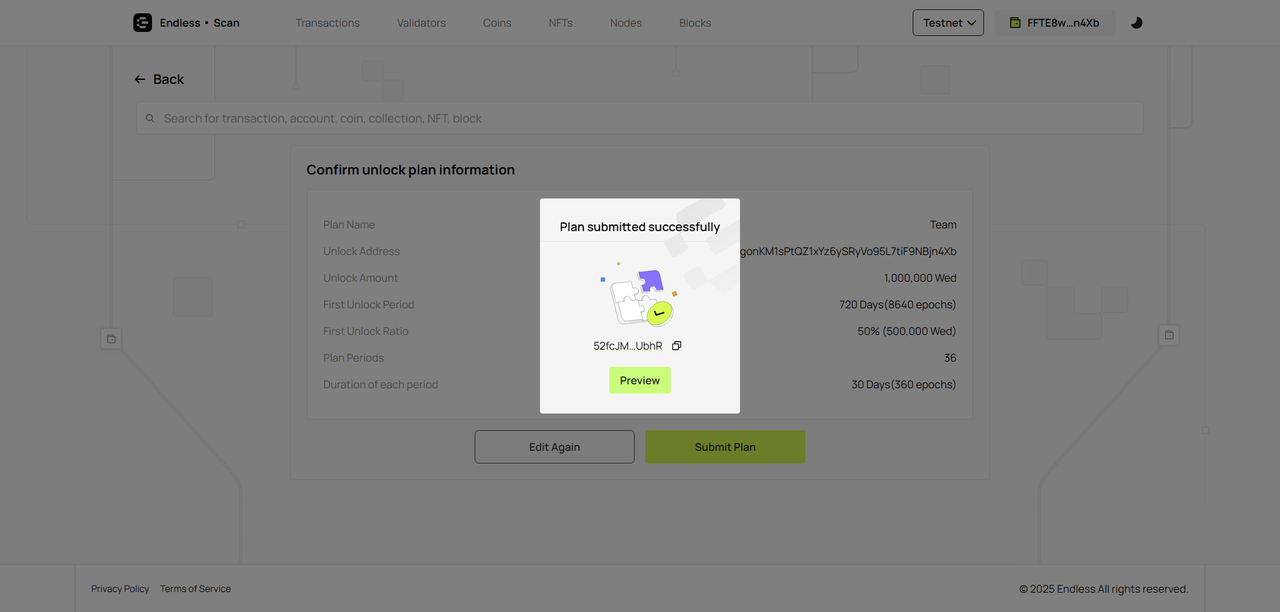
Task: Toggle dark mode moon icon
Action: click(1136, 22)
